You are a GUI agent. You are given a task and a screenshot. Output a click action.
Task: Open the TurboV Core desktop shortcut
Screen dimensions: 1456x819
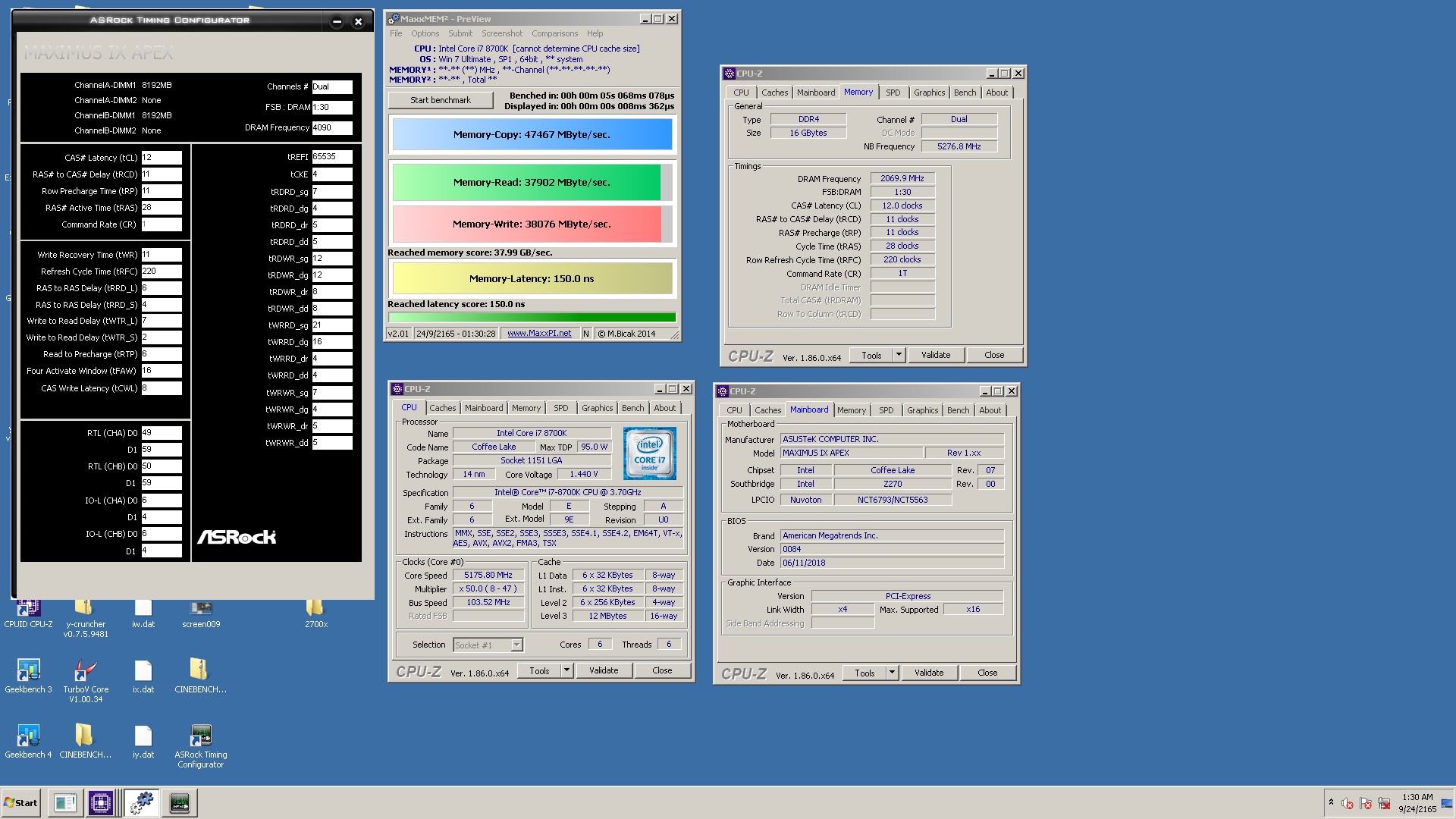(86, 671)
